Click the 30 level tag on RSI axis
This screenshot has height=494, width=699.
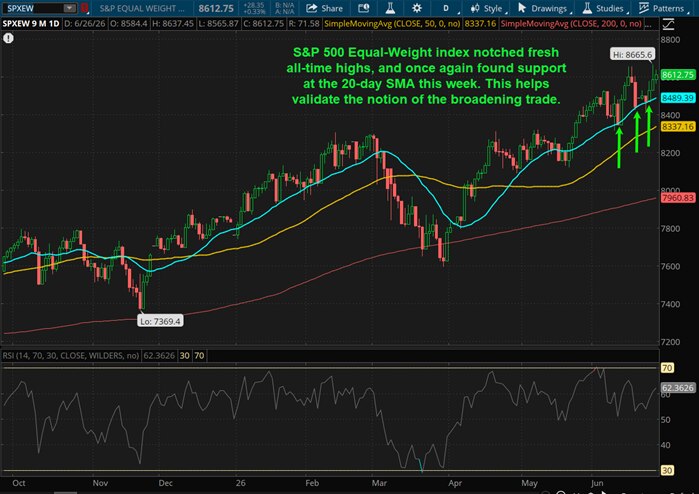(x=667, y=470)
